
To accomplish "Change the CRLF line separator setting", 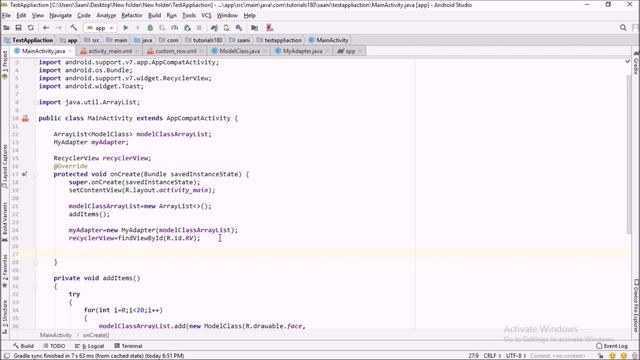I will 492,356.
